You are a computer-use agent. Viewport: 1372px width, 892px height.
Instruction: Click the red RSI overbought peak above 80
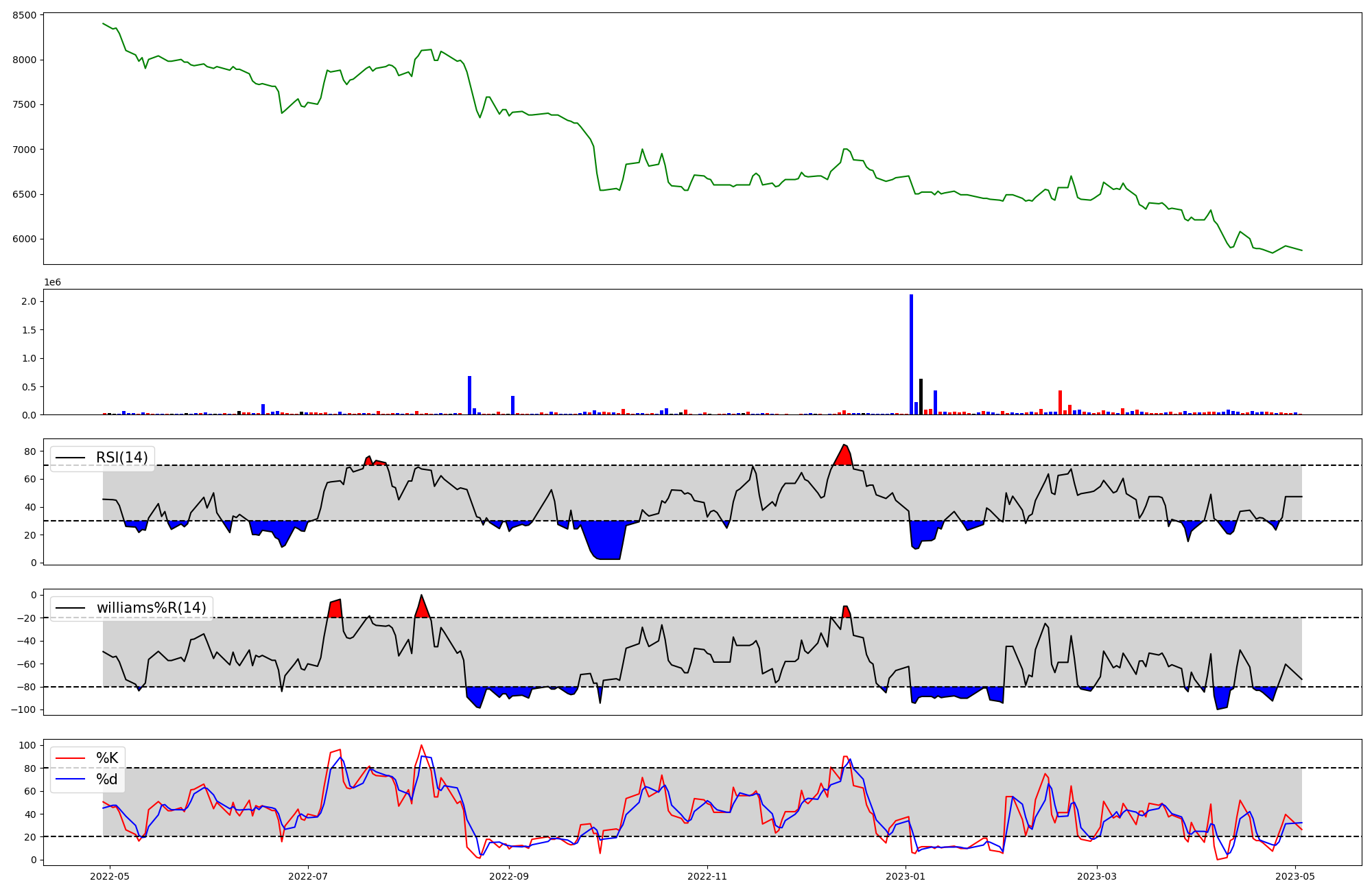(844, 456)
